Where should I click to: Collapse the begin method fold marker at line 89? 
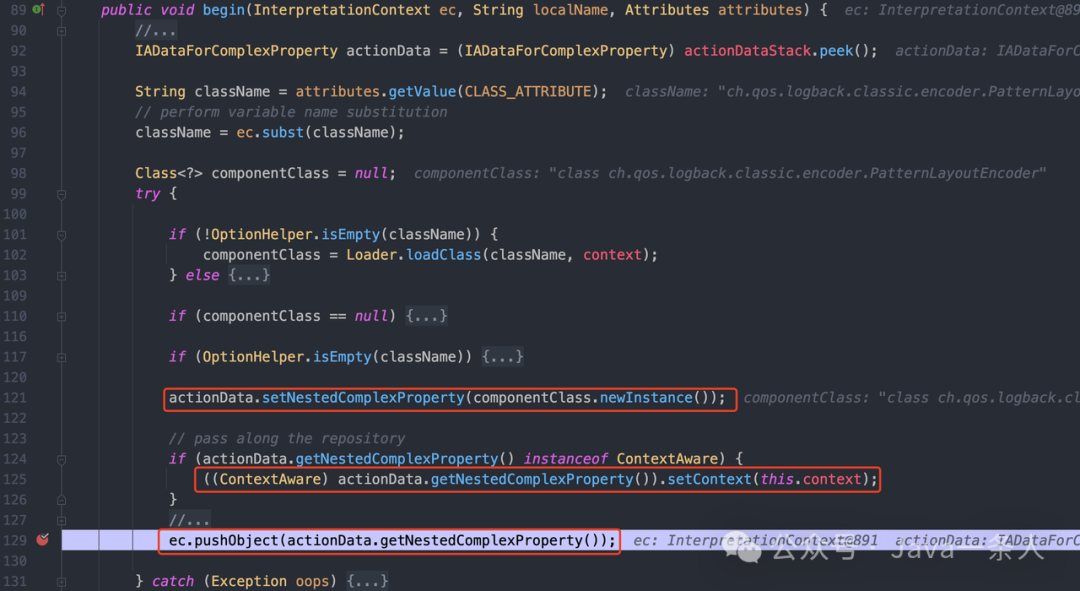pyautogui.click(x=61, y=11)
